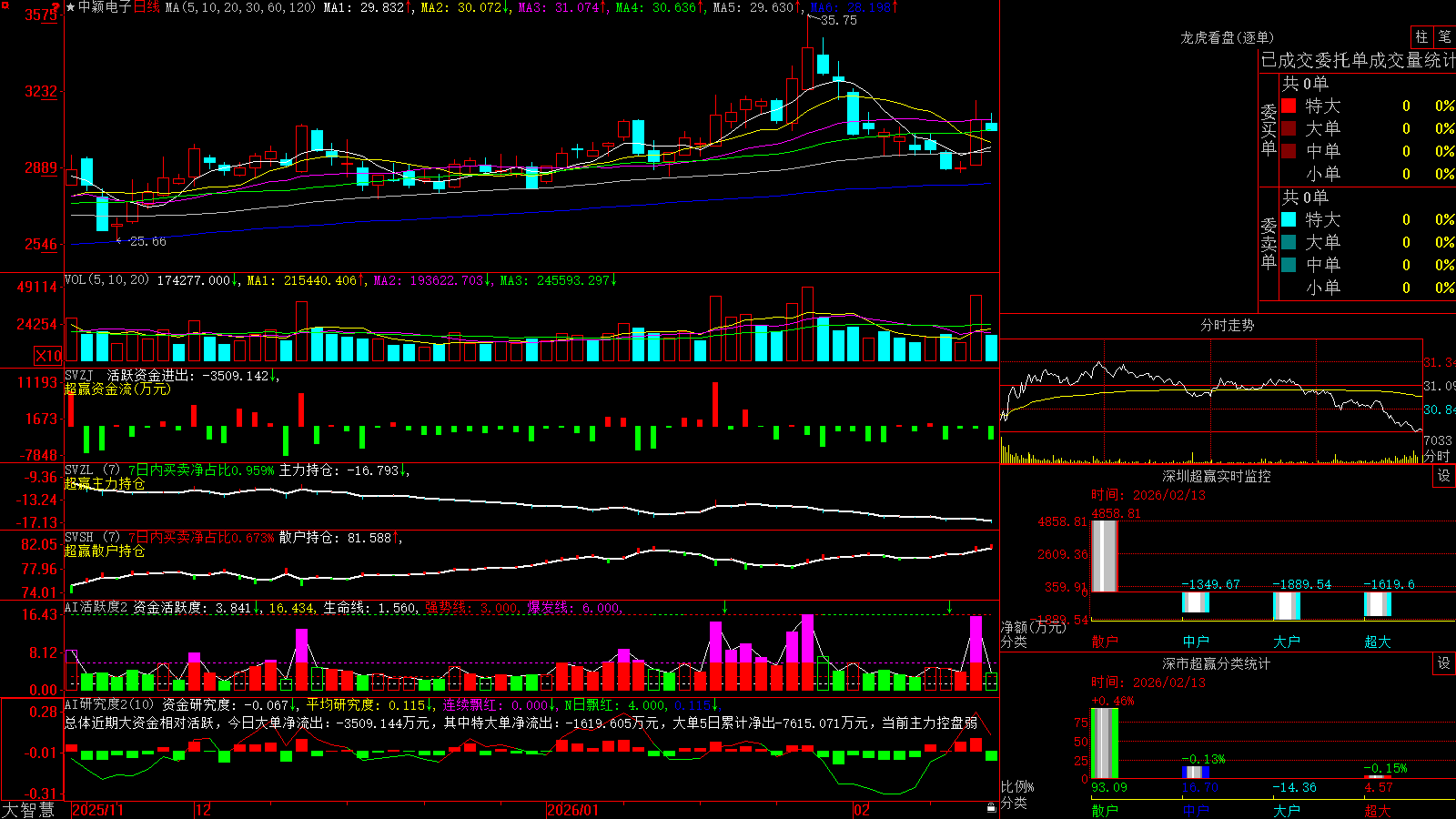1456x819 pixels.
Task: Click the first green down-arrow marker in AI活跃度
Action: coord(725,607)
